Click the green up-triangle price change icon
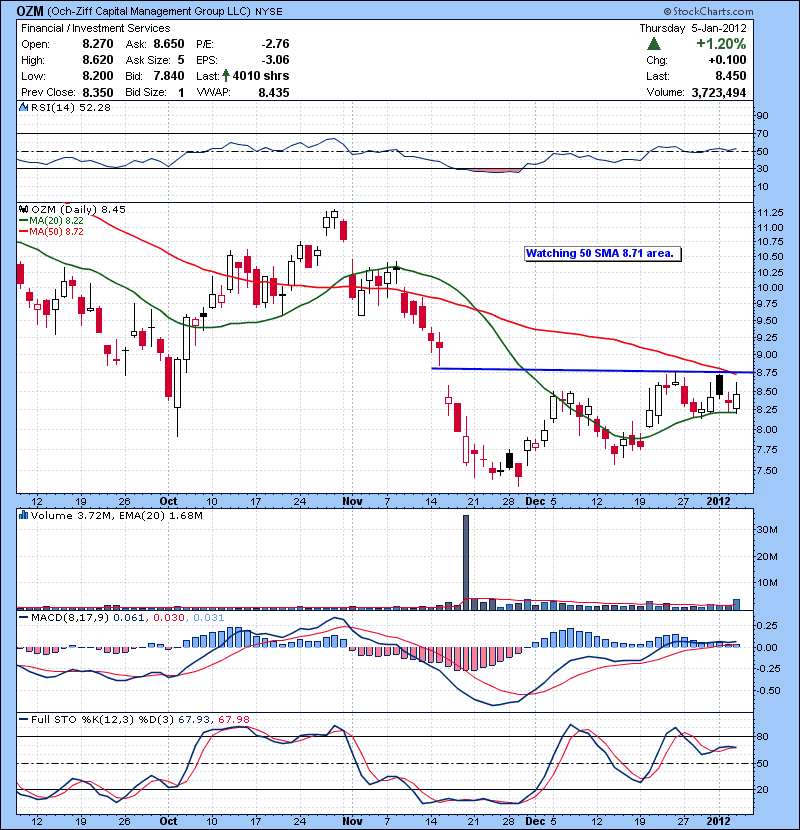Viewport: 800px width, 830px height. coord(653,44)
